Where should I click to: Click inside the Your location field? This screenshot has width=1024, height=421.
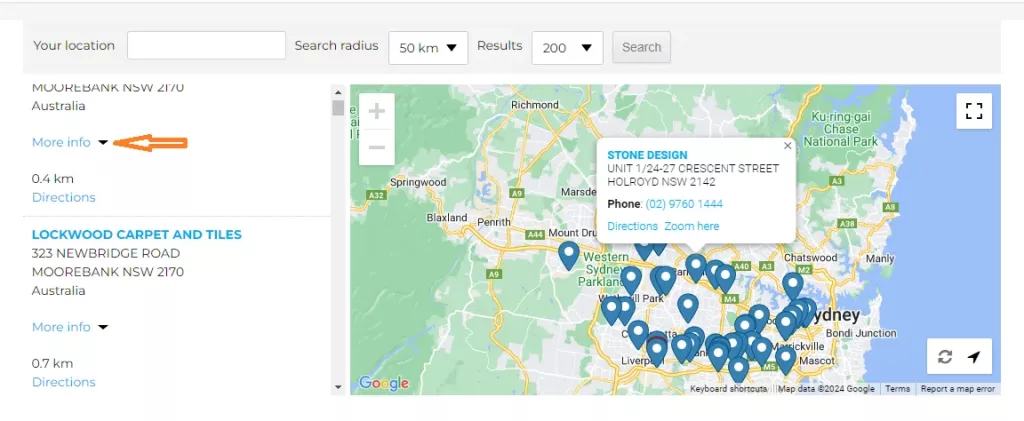coord(206,46)
